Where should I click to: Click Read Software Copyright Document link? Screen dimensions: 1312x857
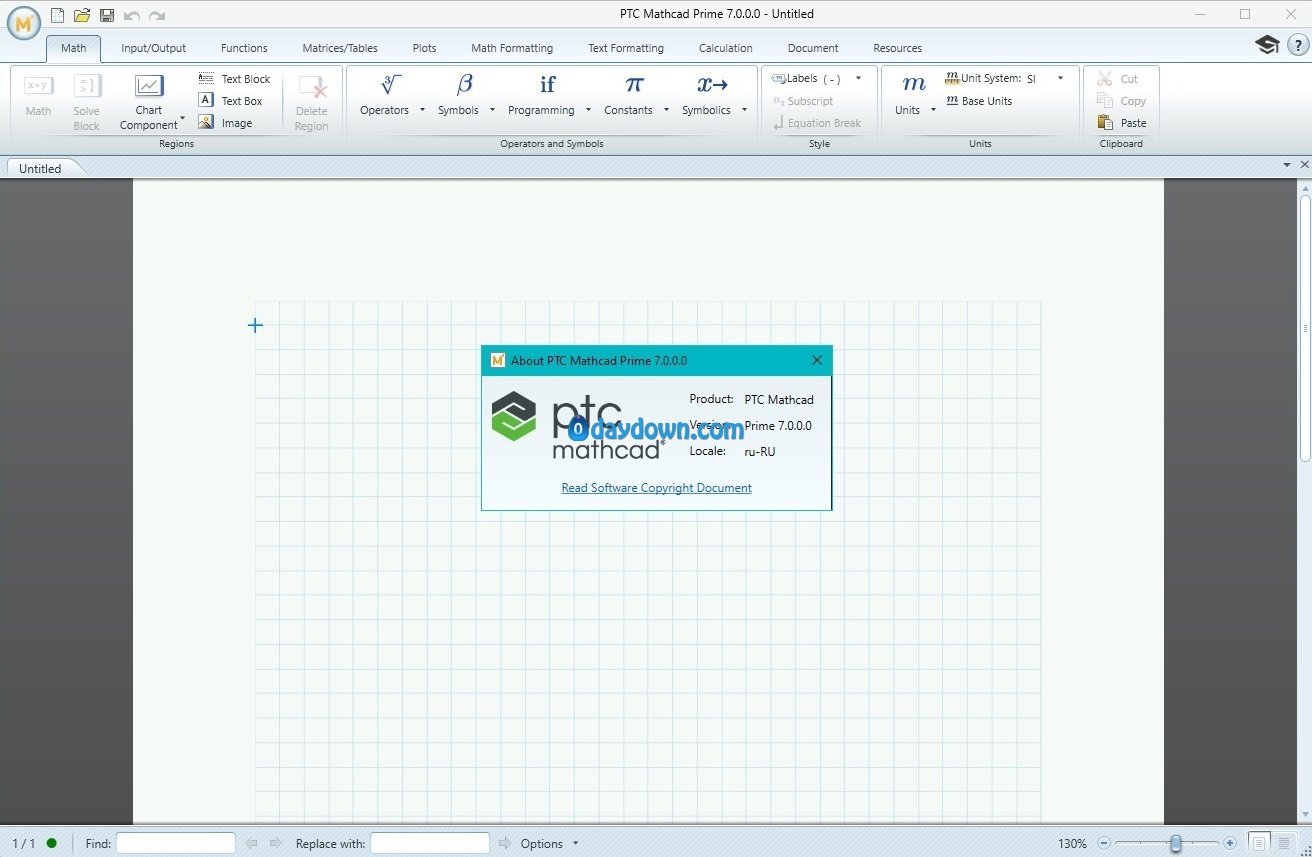(x=656, y=488)
